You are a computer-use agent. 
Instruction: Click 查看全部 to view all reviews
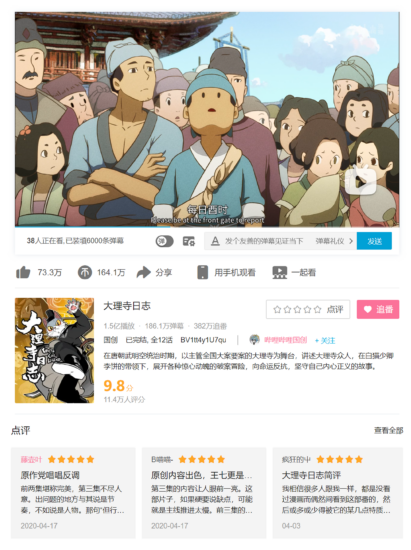[x=388, y=430]
